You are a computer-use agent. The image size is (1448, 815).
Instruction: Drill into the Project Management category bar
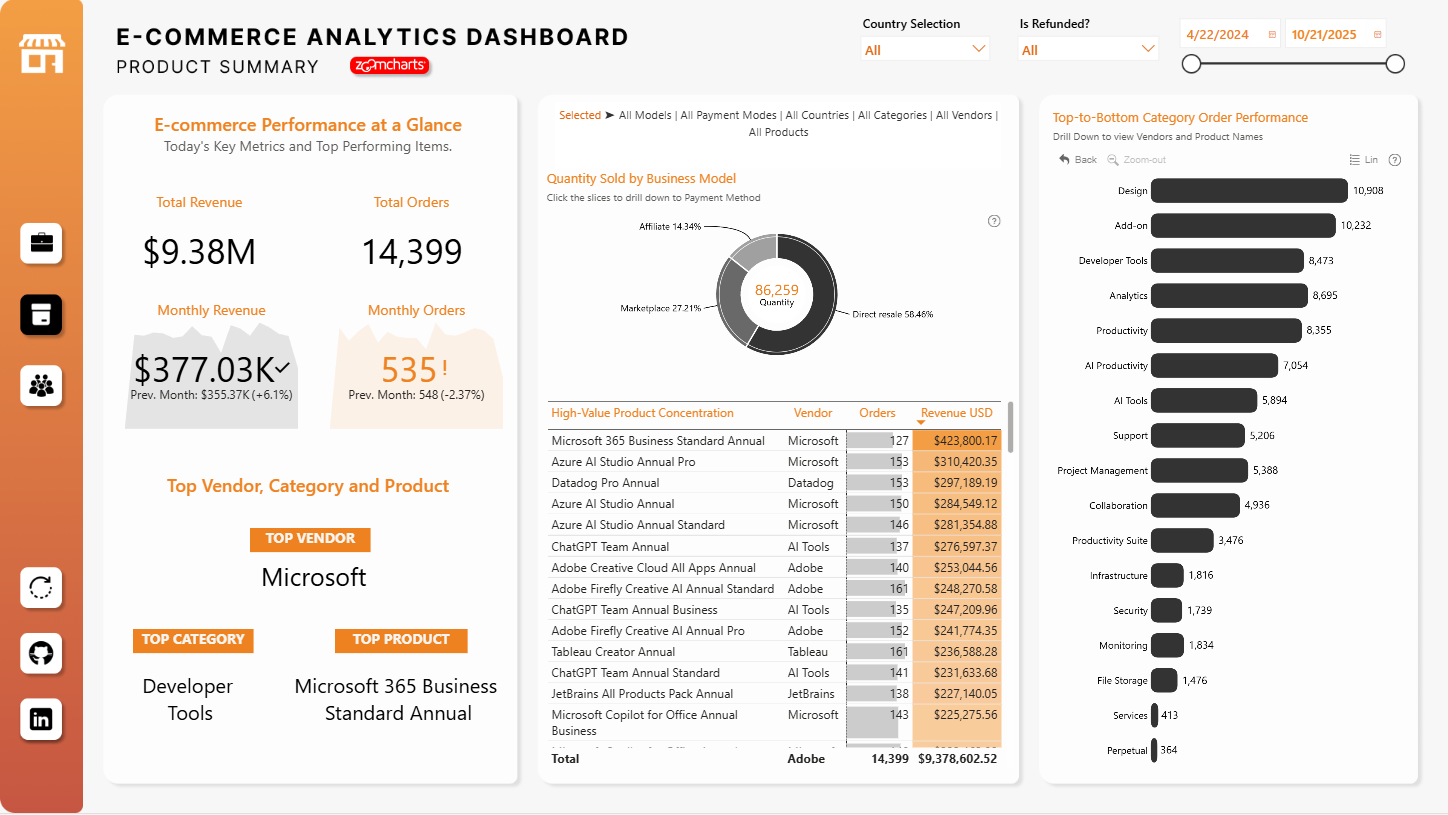[1199, 470]
